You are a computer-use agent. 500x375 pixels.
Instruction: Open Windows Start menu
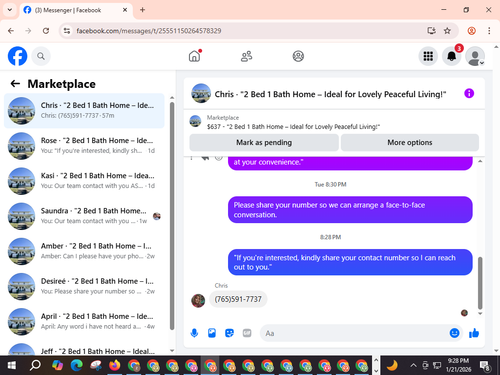[x=12, y=365]
